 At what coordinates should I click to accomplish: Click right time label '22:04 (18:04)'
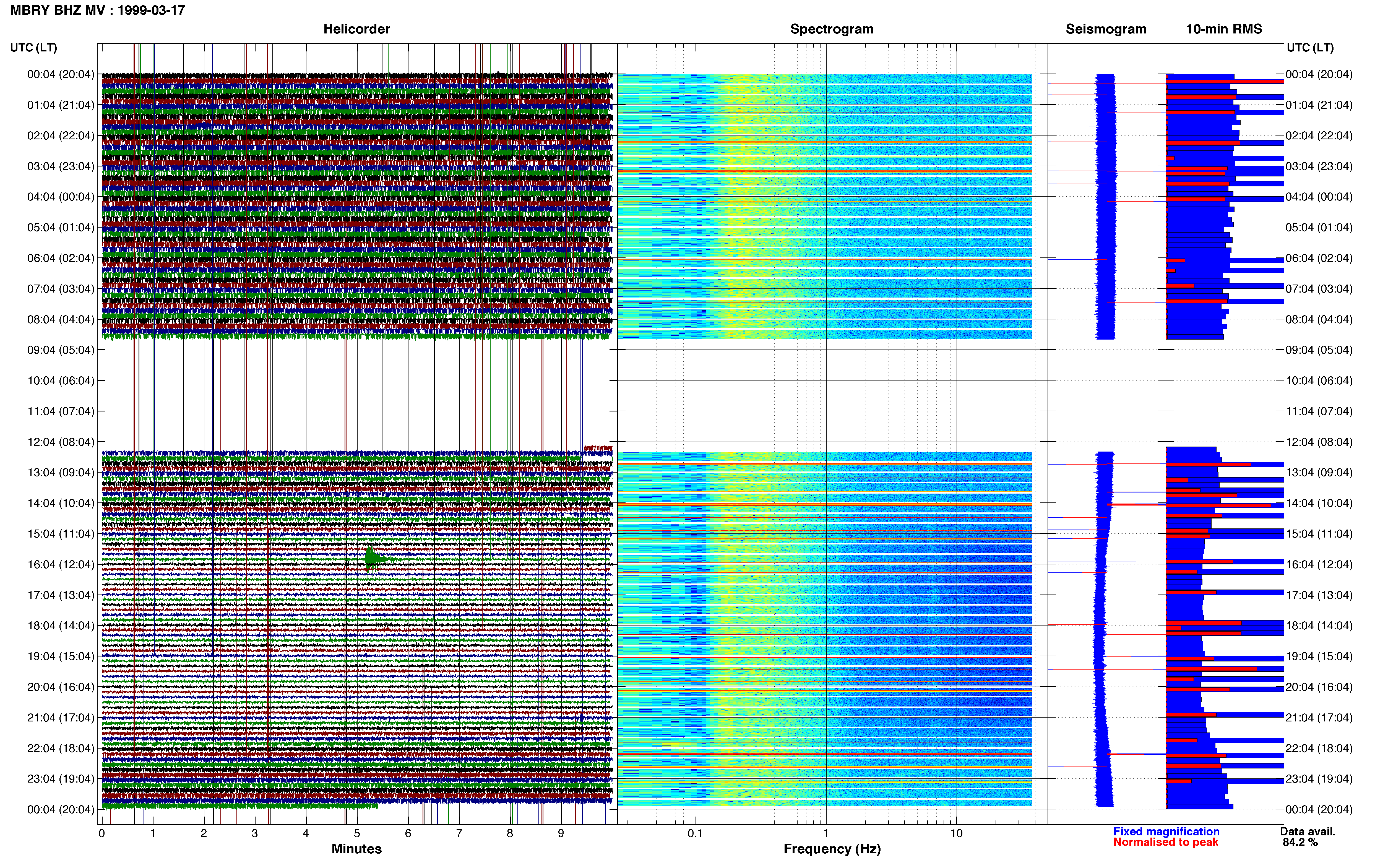tap(1319, 748)
